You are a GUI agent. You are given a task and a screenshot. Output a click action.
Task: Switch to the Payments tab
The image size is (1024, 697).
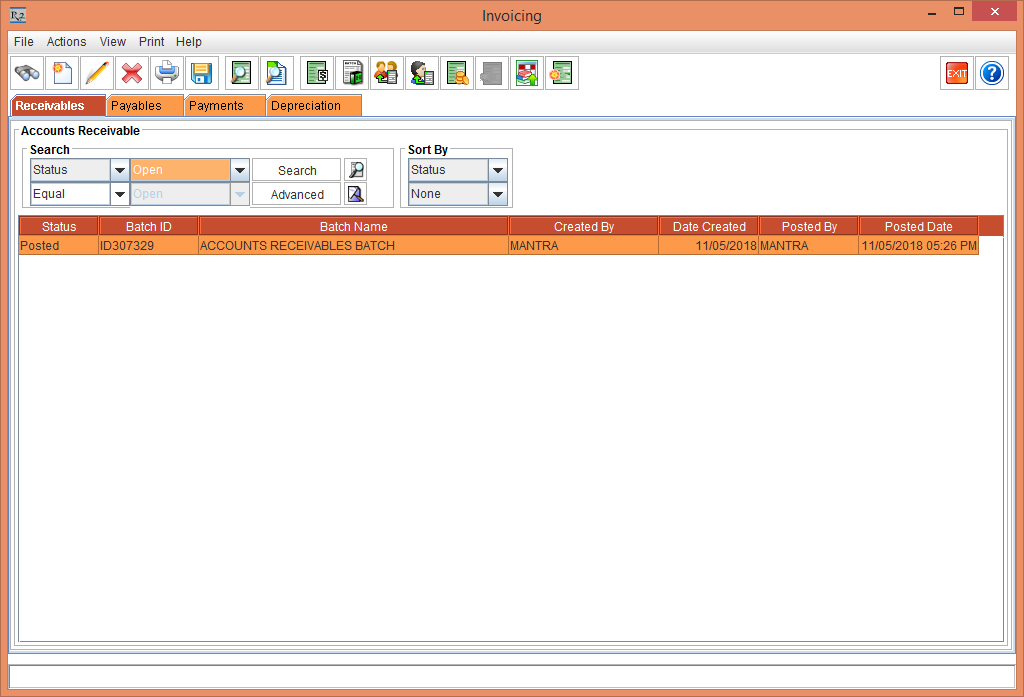pos(225,106)
